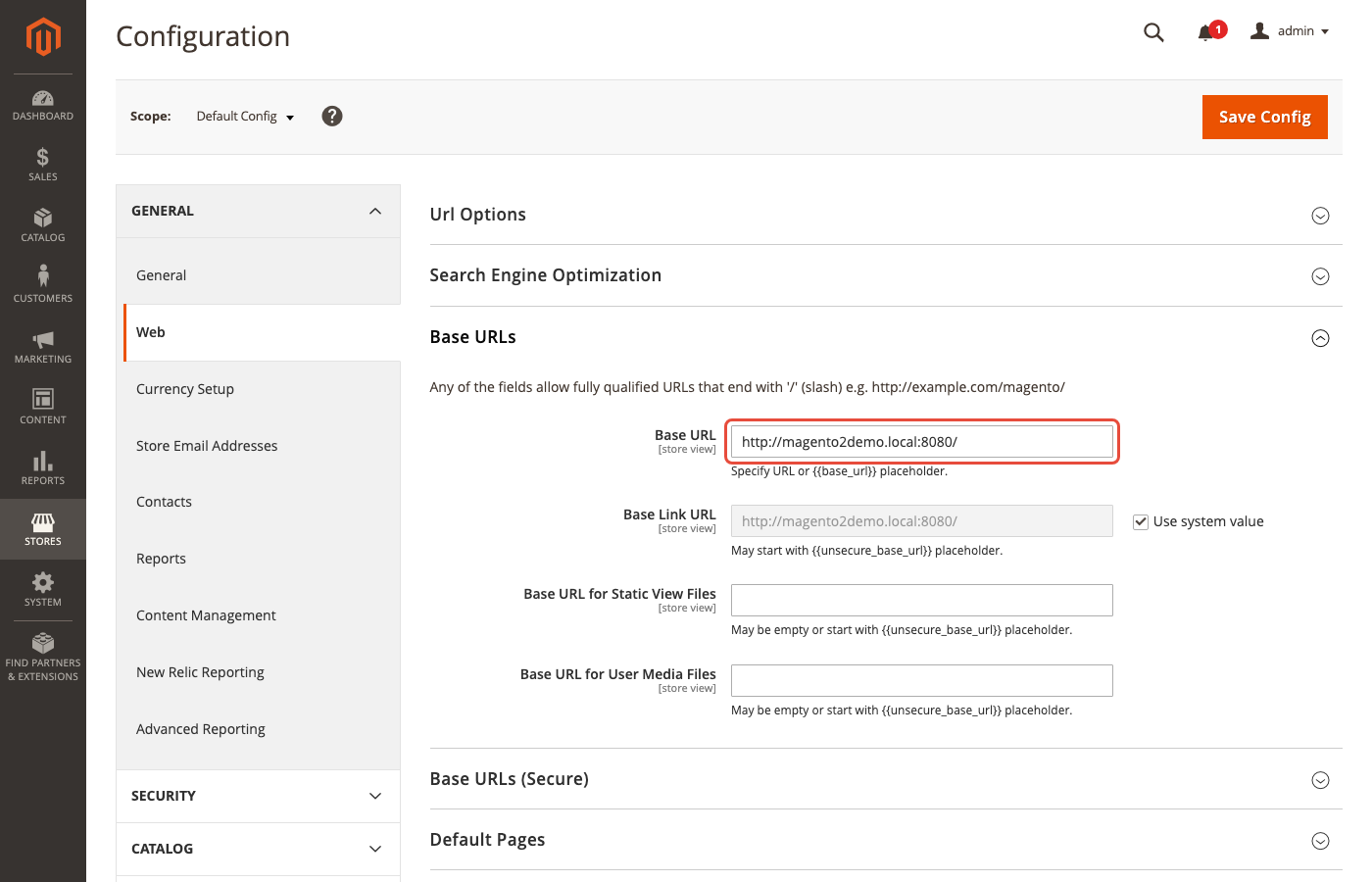Click the Save Config button
This screenshot has width=1372, height=882.
tap(1264, 117)
